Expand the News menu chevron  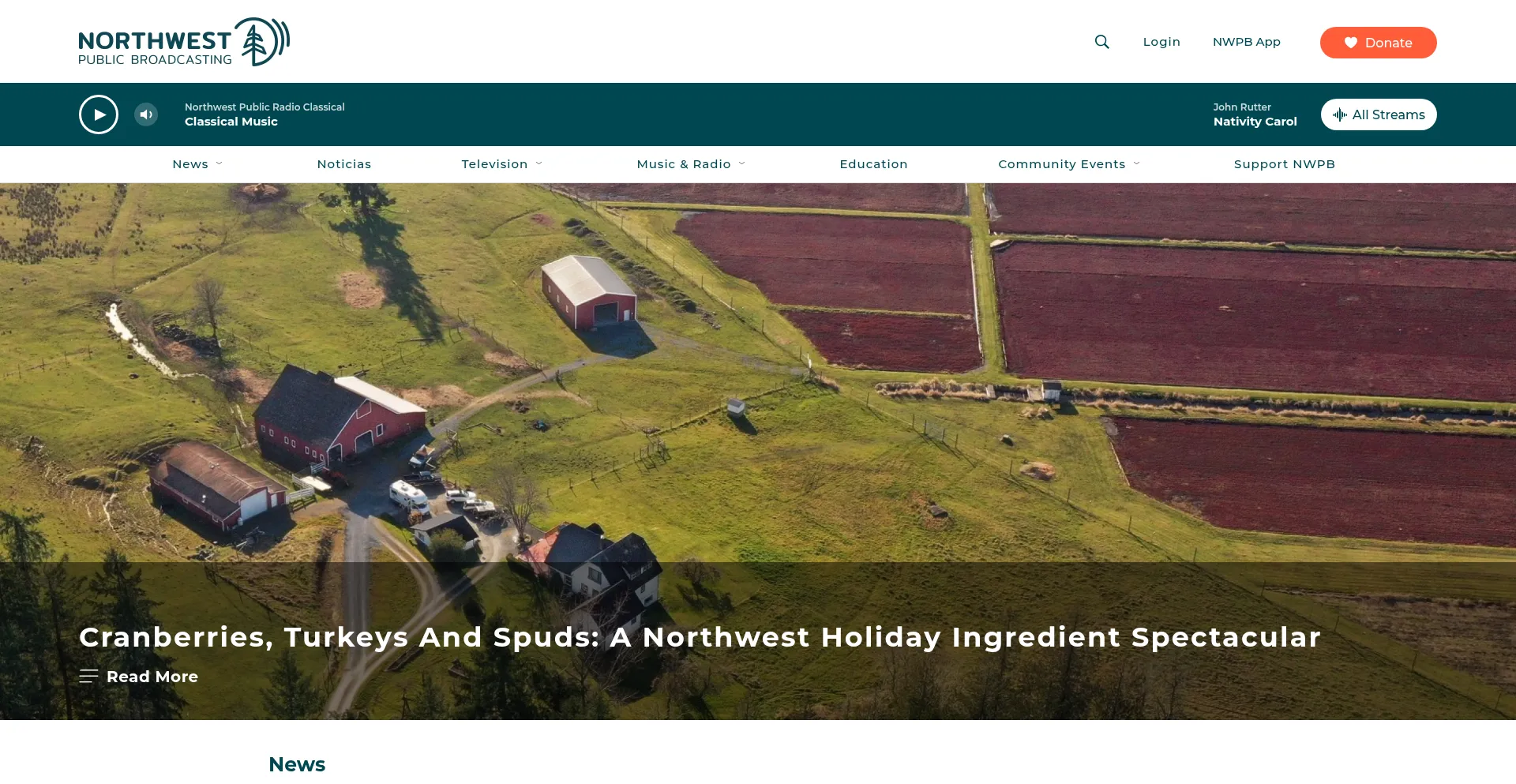pyautogui.click(x=220, y=163)
